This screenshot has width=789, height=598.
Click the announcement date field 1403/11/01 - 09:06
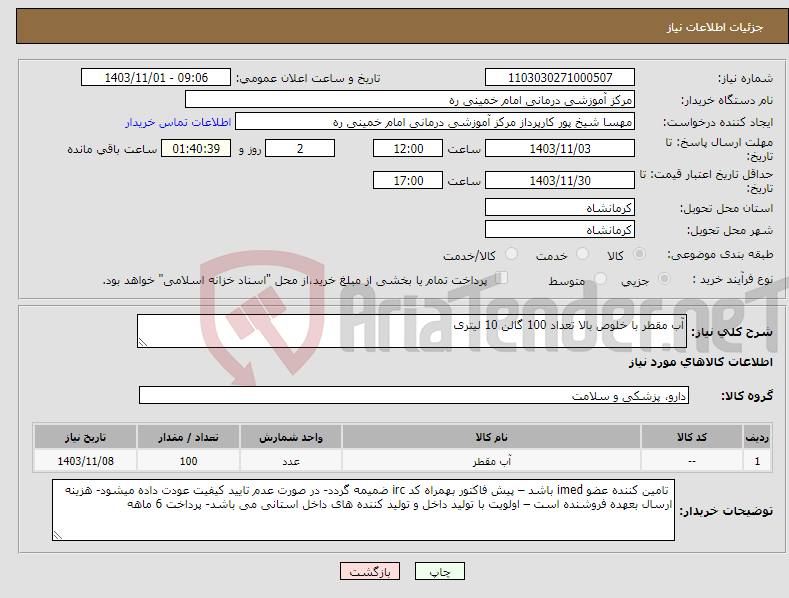coord(156,78)
